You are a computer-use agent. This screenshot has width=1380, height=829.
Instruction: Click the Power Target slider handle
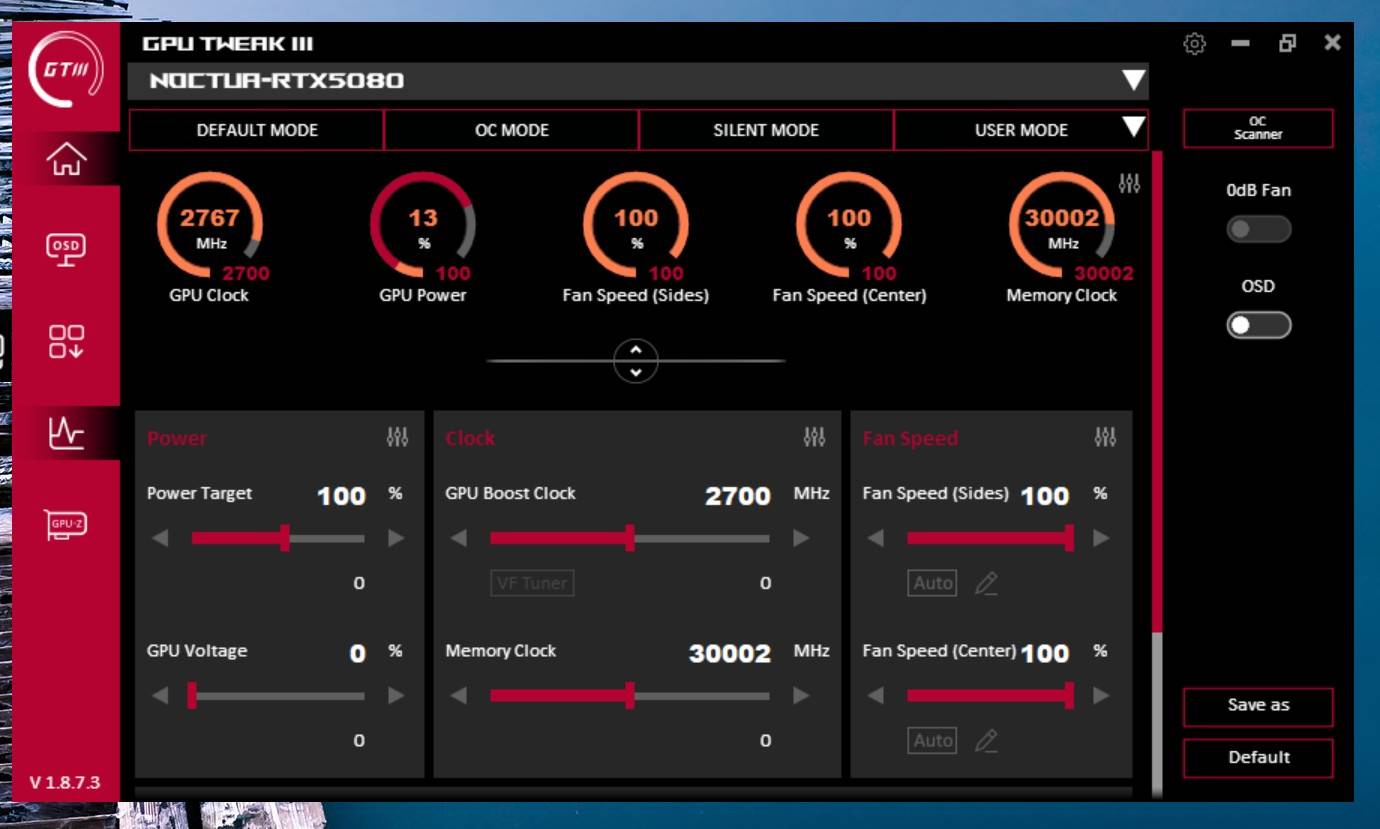pos(285,538)
